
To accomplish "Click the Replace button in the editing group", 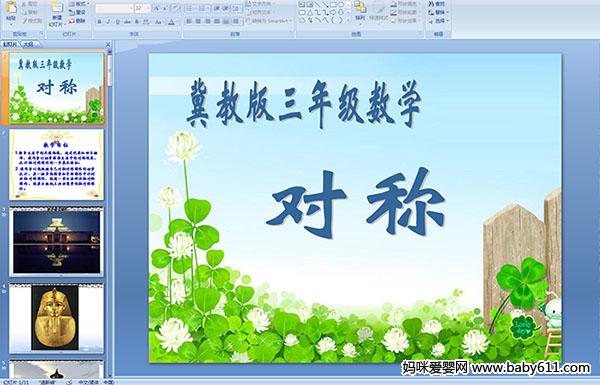I will pyautogui.click(x=436, y=12).
